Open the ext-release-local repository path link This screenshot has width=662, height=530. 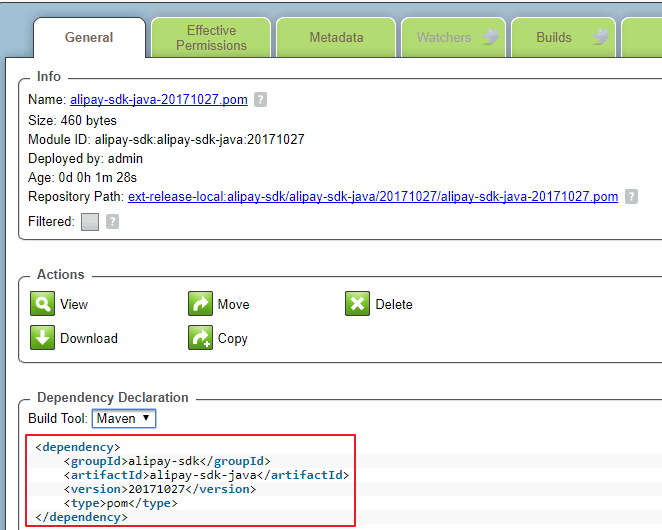coord(373,196)
